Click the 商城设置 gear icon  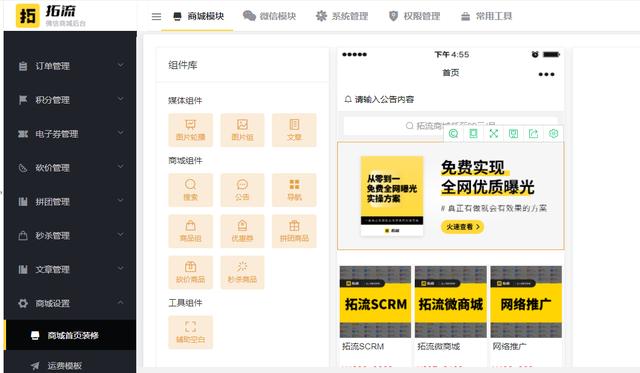[x=23, y=303]
